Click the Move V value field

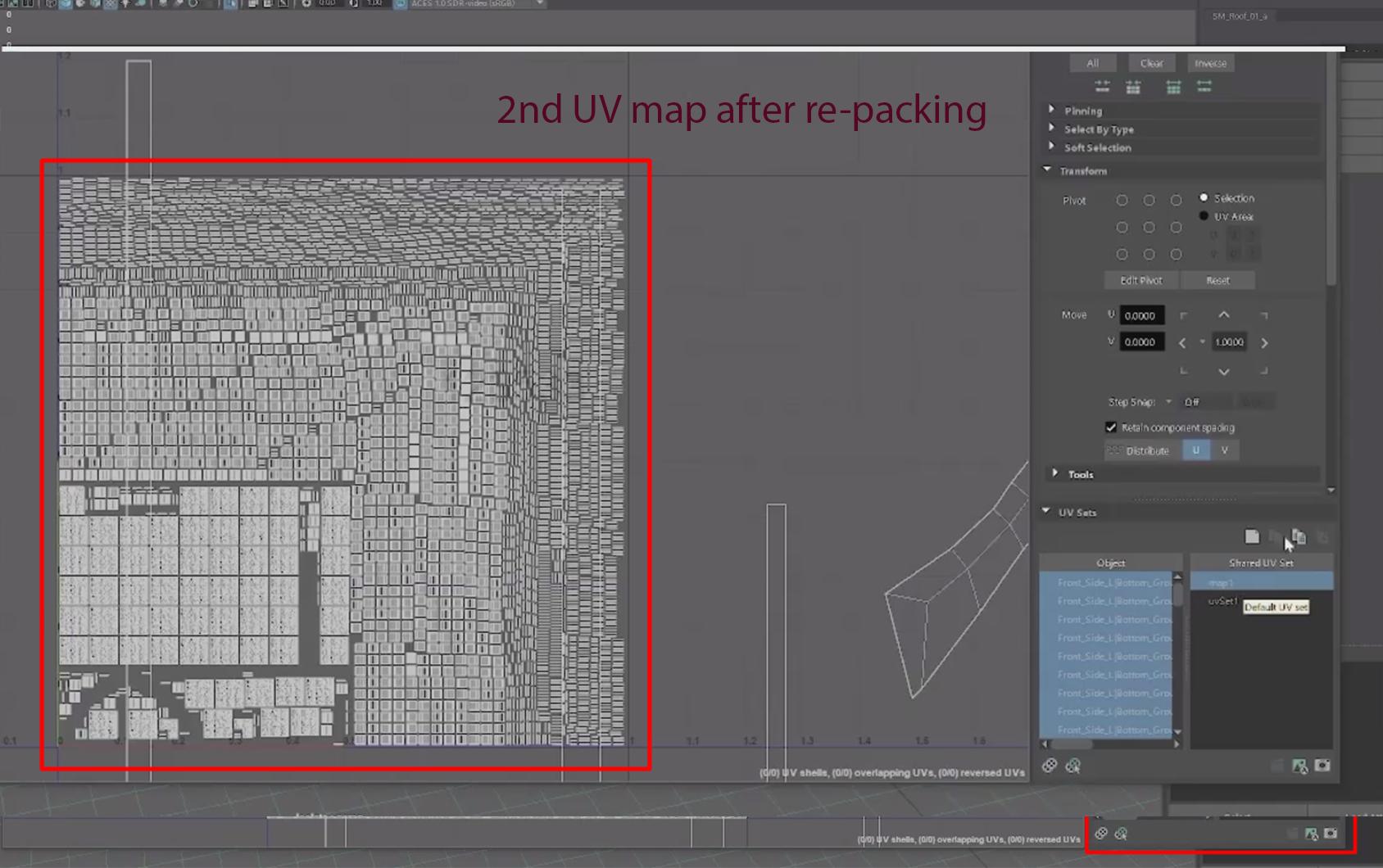click(x=1142, y=341)
